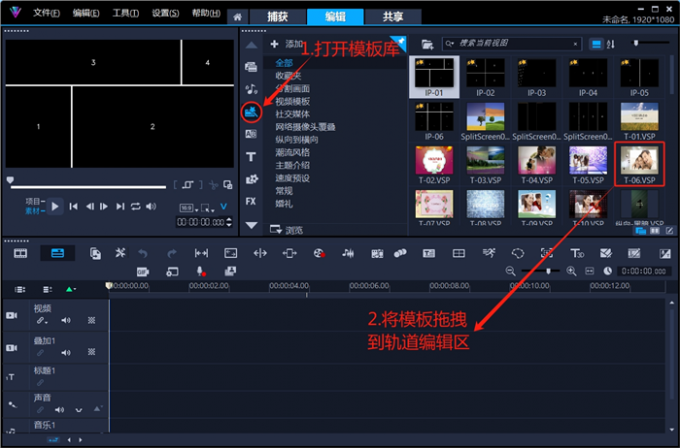This screenshot has width=680, height=448.
Task: Click the import media files folder icon
Action: (428, 44)
